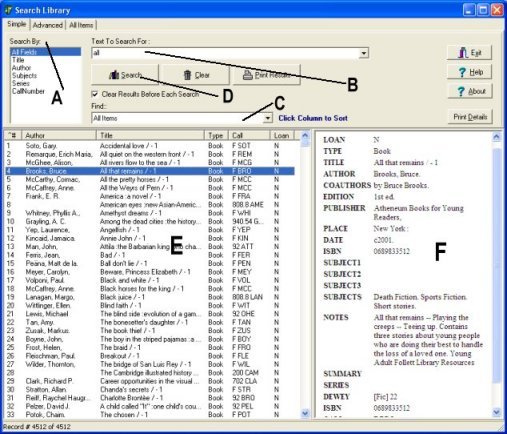Click details panel scrollbar up arrow

(x=496, y=136)
